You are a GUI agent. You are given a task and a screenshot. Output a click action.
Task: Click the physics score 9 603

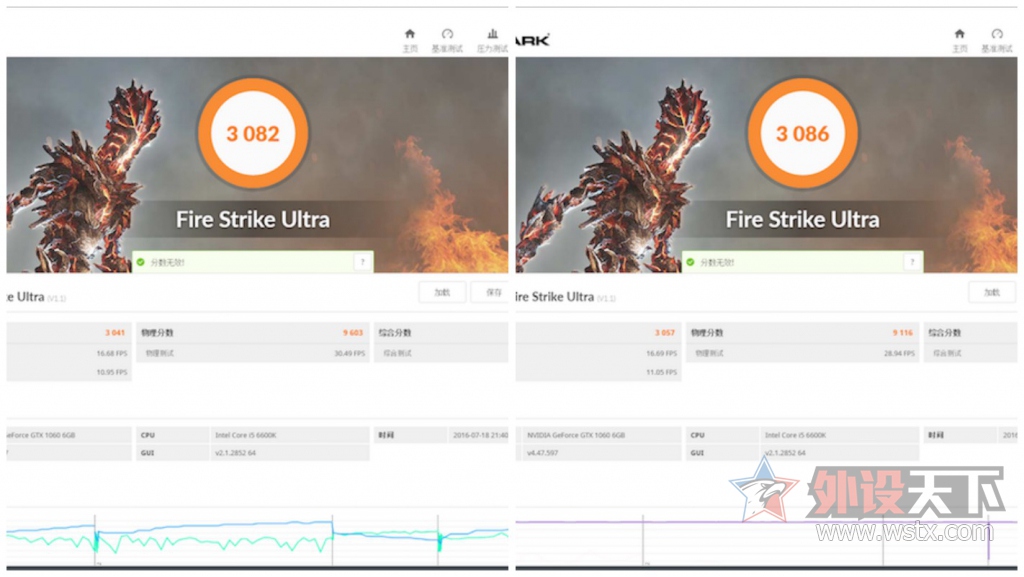pyautogui.click(x=353, y=333)
